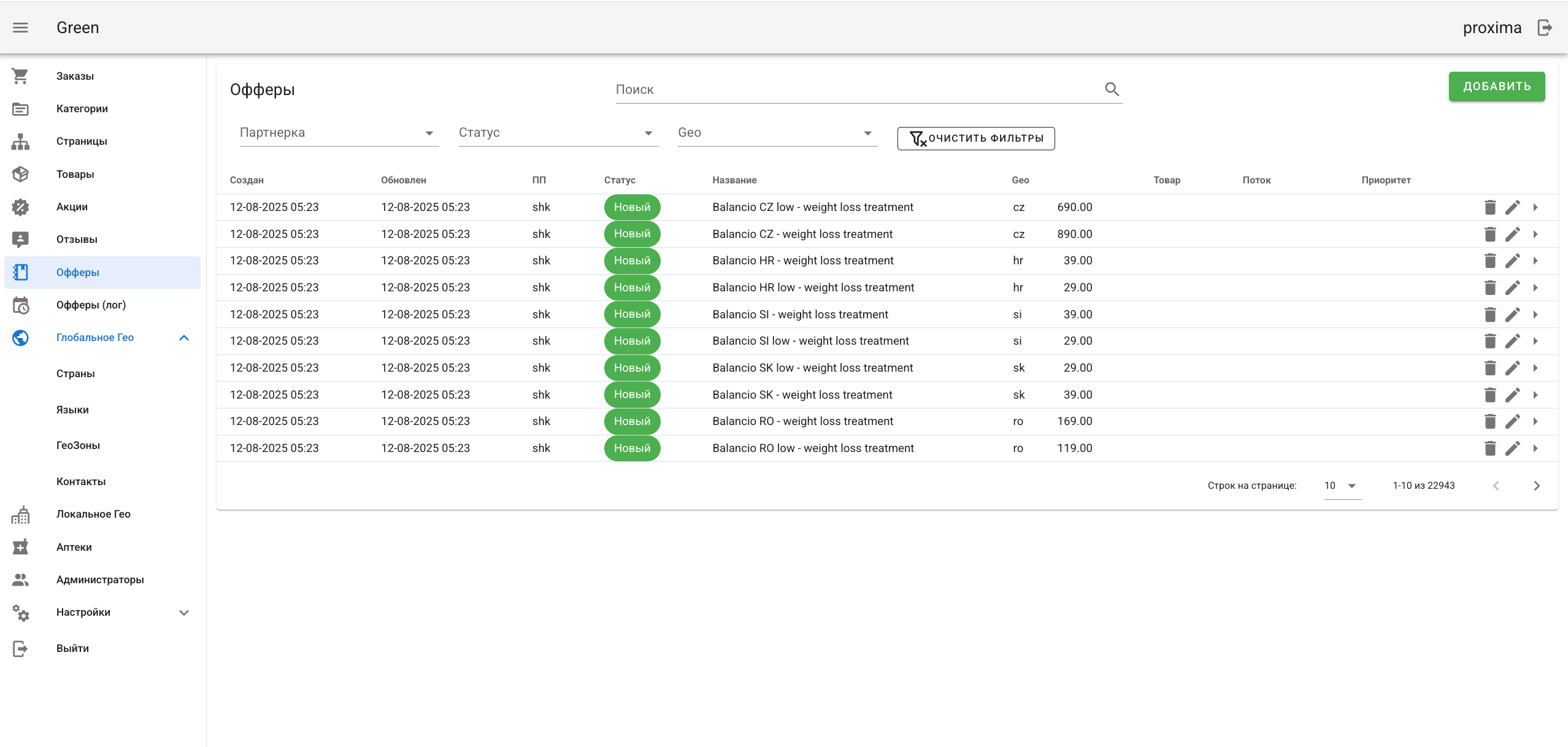The height and width of the screenshot is (747, 1568).
Task: Click the Orders cart icon in the sidebar
Action: point(20,76)
